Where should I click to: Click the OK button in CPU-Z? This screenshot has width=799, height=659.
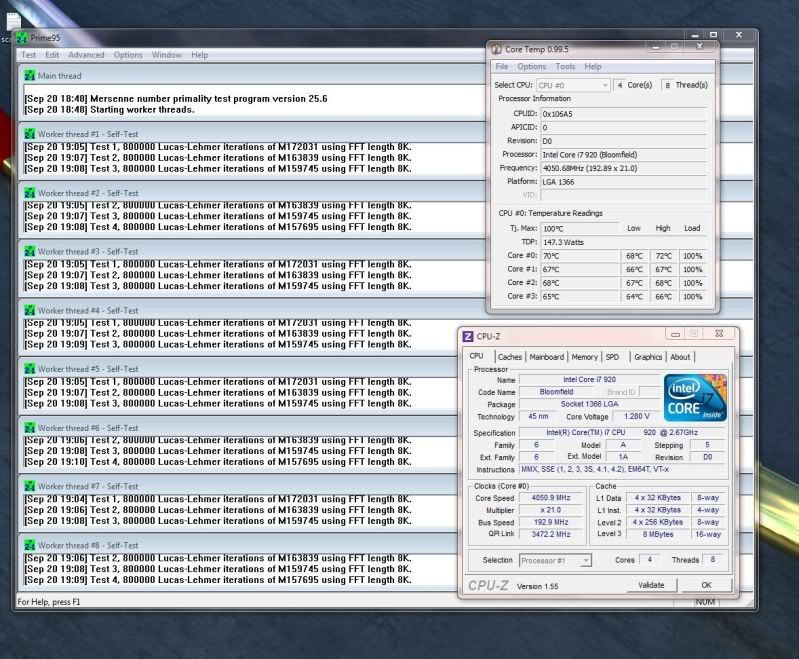[x=706, y=585]
